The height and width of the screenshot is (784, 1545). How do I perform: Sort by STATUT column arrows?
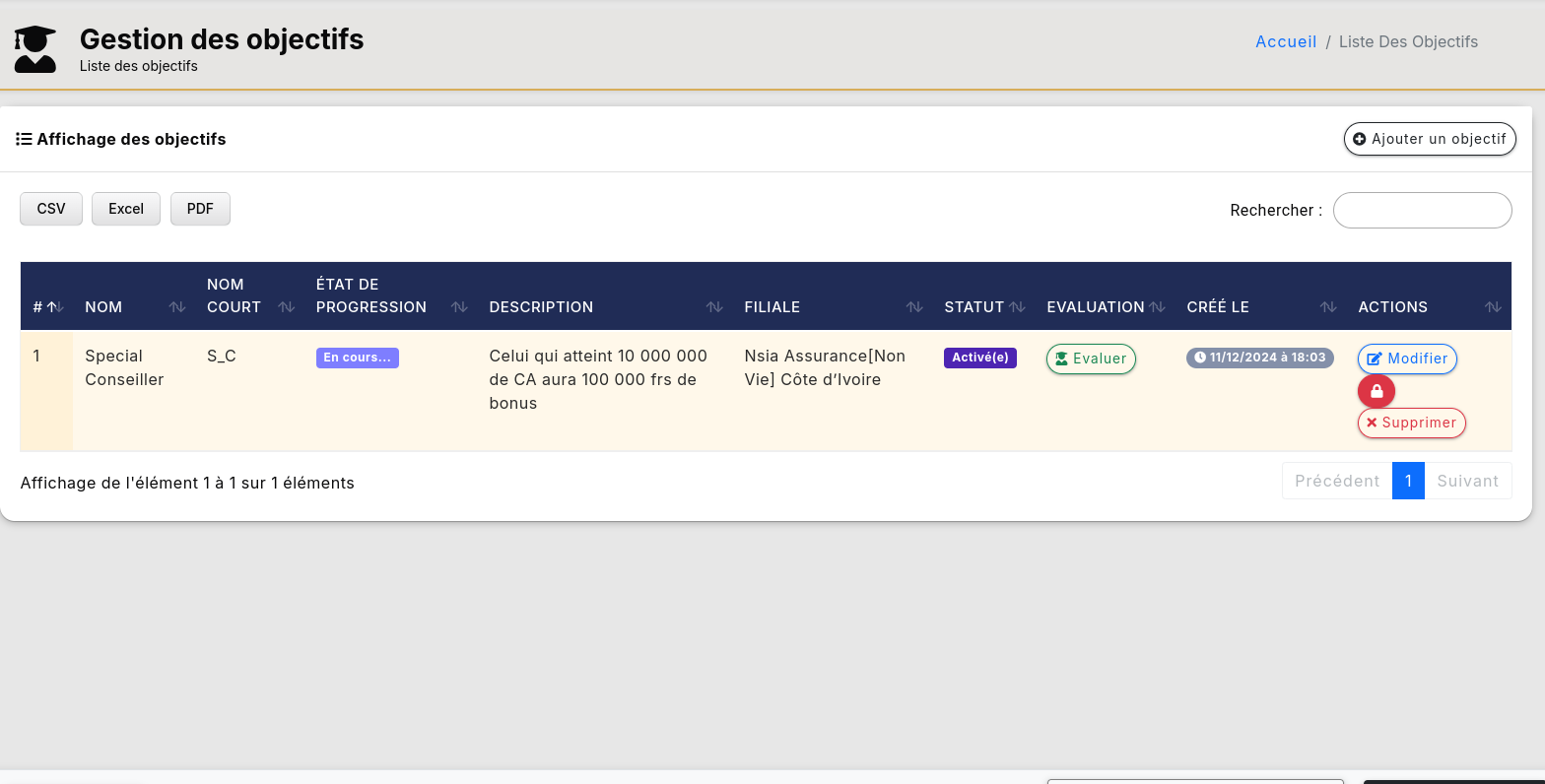(1018, 307)
